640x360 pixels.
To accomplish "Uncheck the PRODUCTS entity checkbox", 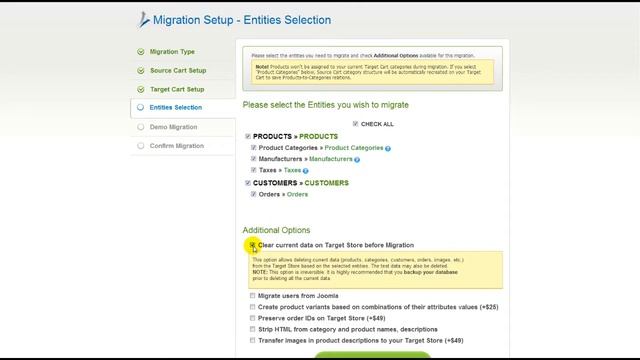I will coord(248,136).
